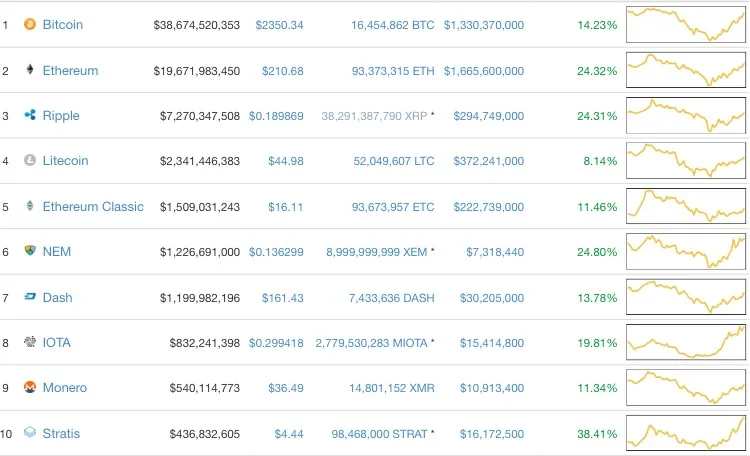The image size is (750, 456).
Task: Click the Ripple logo icon
Action: pos(30,115)
